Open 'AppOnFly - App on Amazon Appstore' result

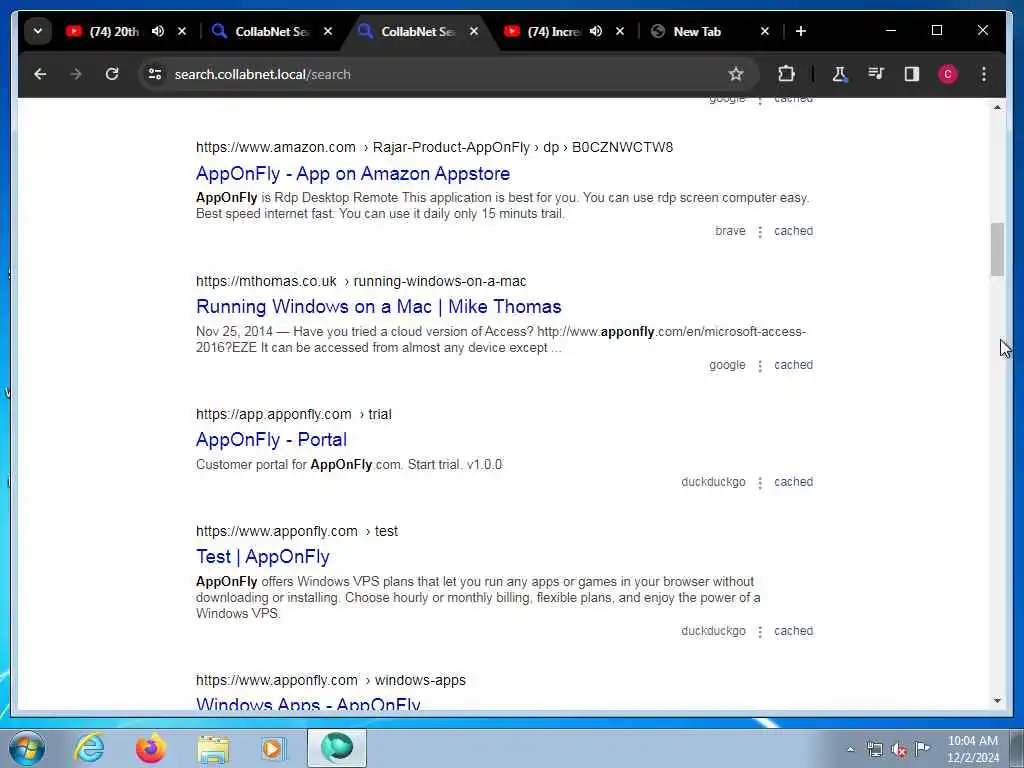pos(353,174)
